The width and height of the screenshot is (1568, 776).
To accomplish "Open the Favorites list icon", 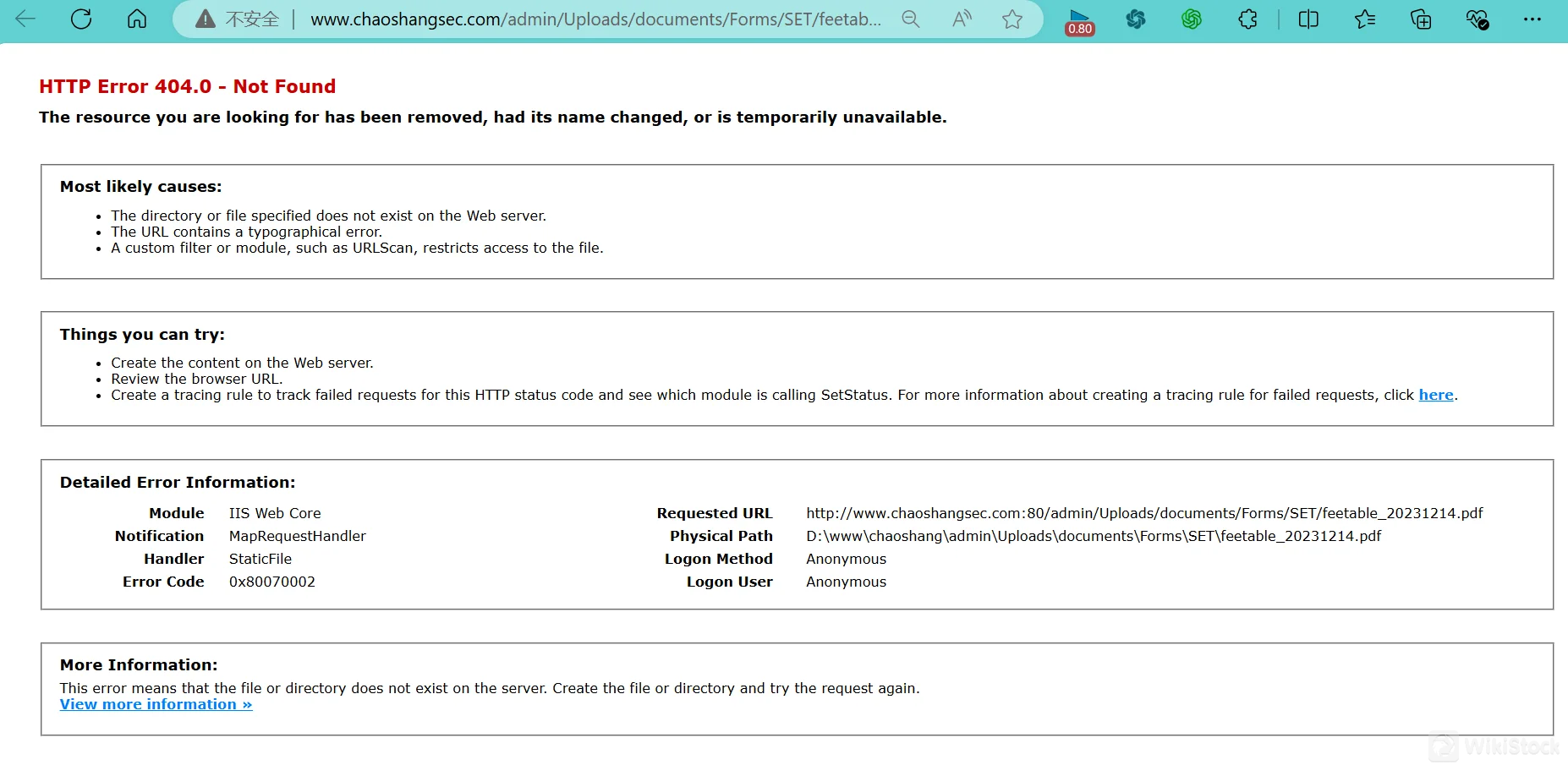I will [1364, 19].
